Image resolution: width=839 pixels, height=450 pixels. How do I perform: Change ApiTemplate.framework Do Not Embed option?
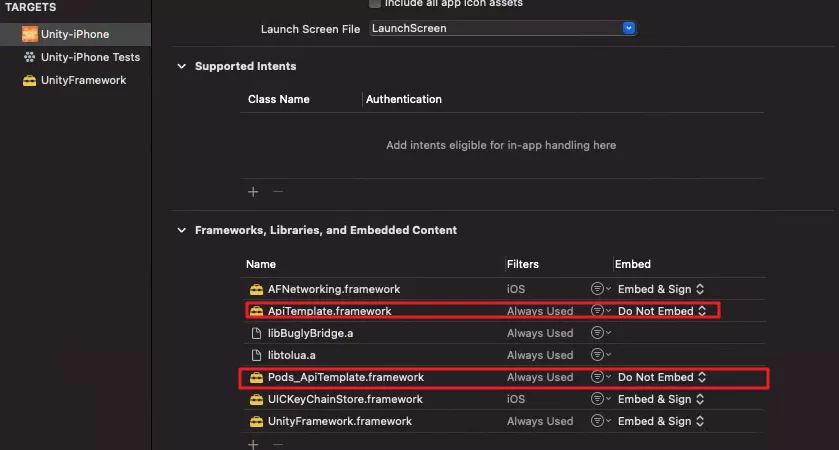click(x=662, y=311)
